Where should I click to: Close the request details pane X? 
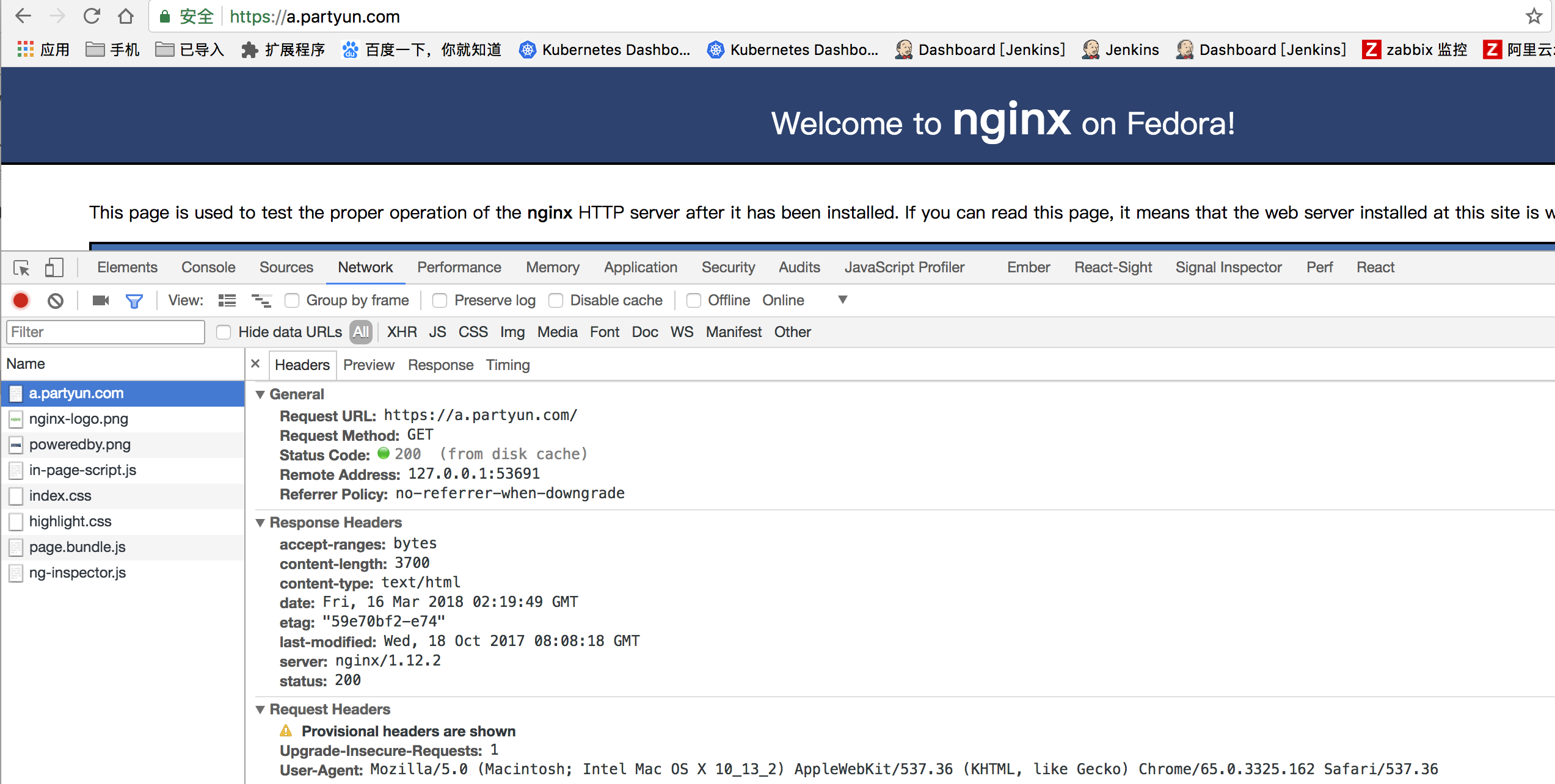click(256, 364)
